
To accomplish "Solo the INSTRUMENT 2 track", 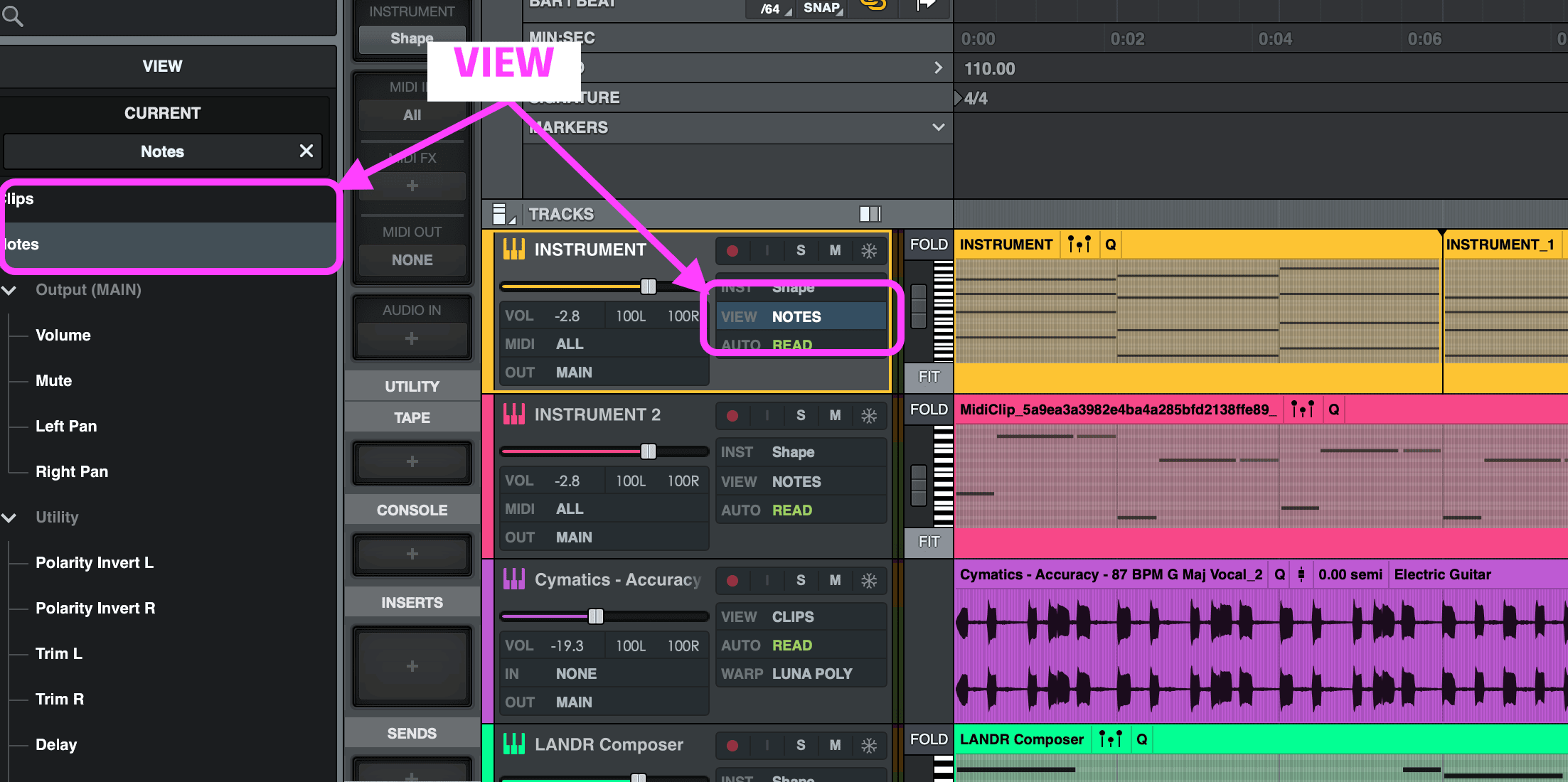I will pos(801,415).
